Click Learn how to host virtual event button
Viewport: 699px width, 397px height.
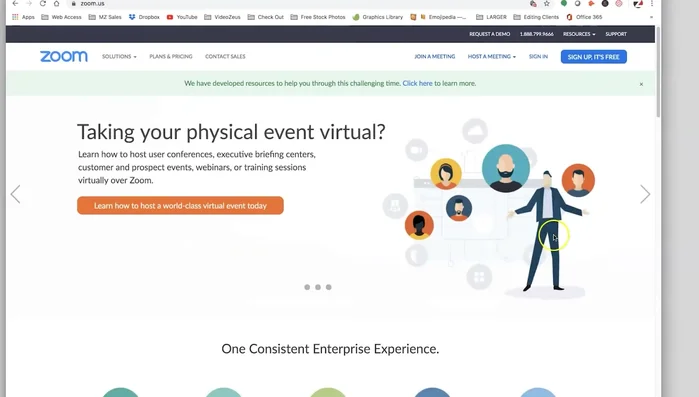click(x=180, y=205)
